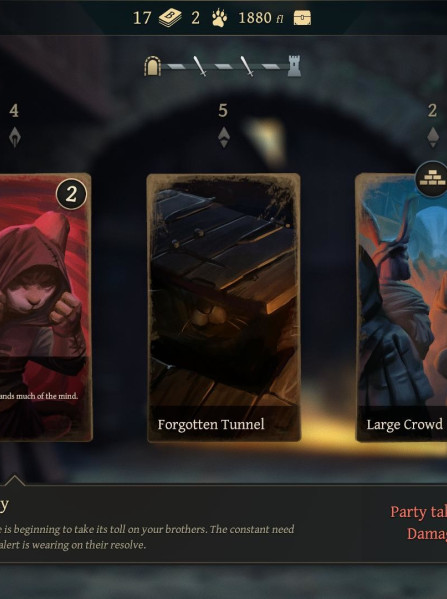The height and width of the screenshot is (599, 447).
Task: Click the paw print icon in top bar
Action: click(219, 18)
